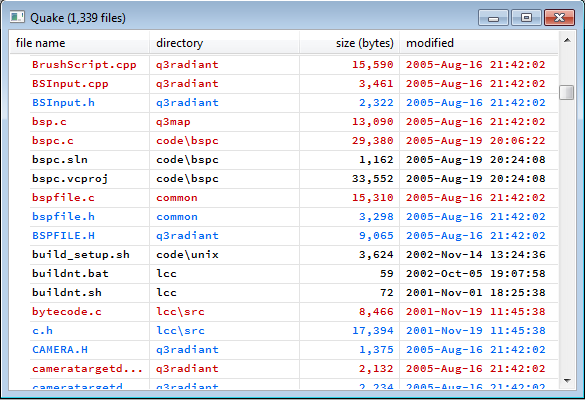Screen dimensions: 585x400
Task: Sort by the file name column header
Action: (79, 43)
